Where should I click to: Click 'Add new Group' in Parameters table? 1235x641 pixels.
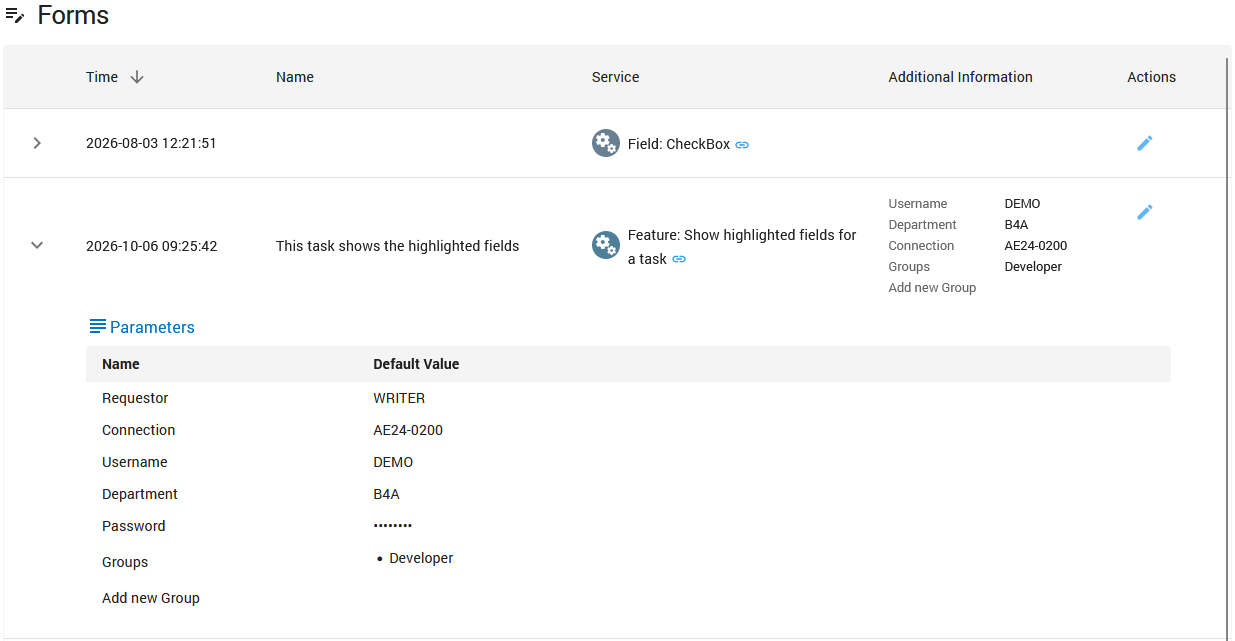151,598
